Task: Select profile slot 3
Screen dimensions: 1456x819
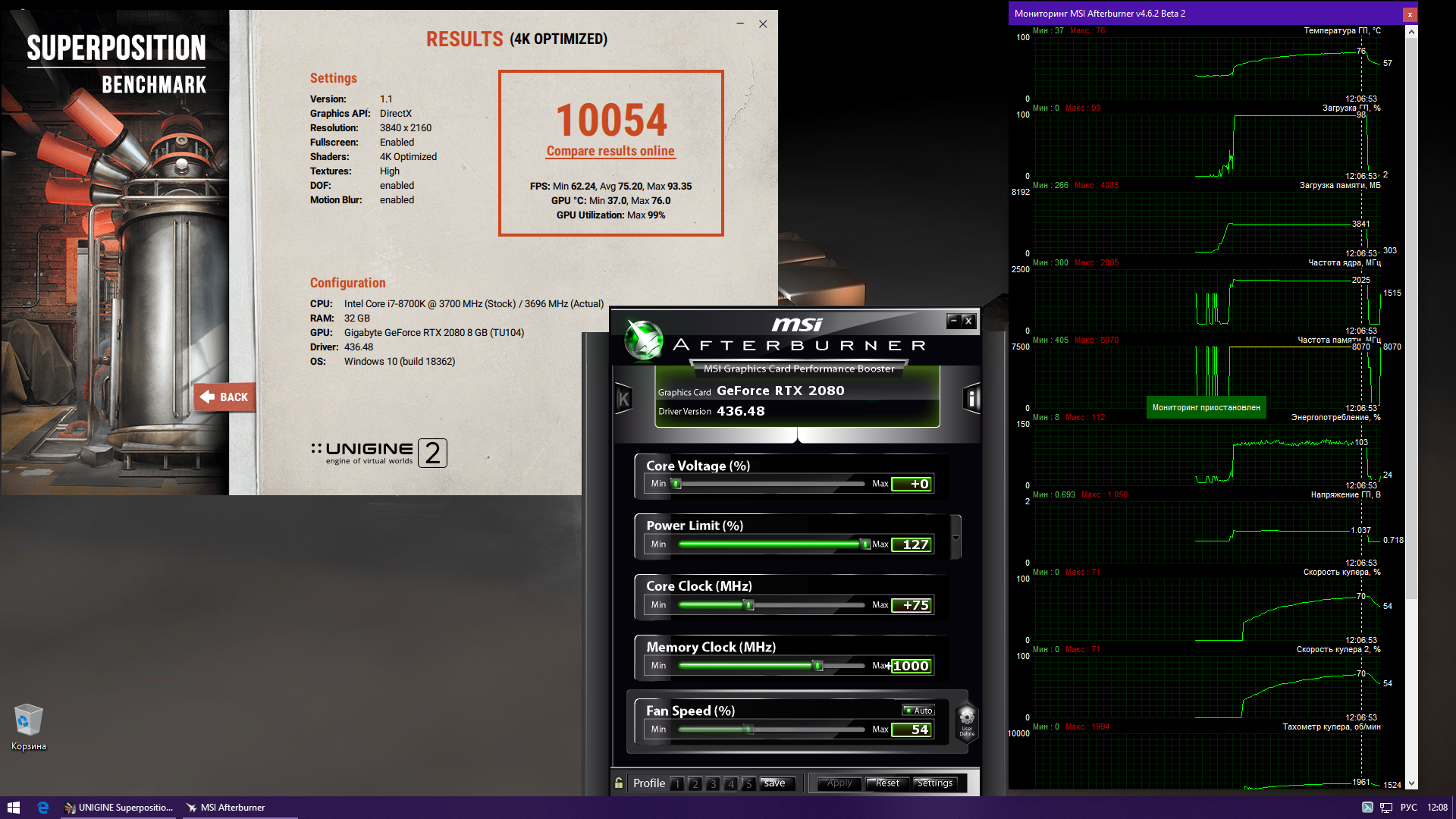Action: pos(713,783)
